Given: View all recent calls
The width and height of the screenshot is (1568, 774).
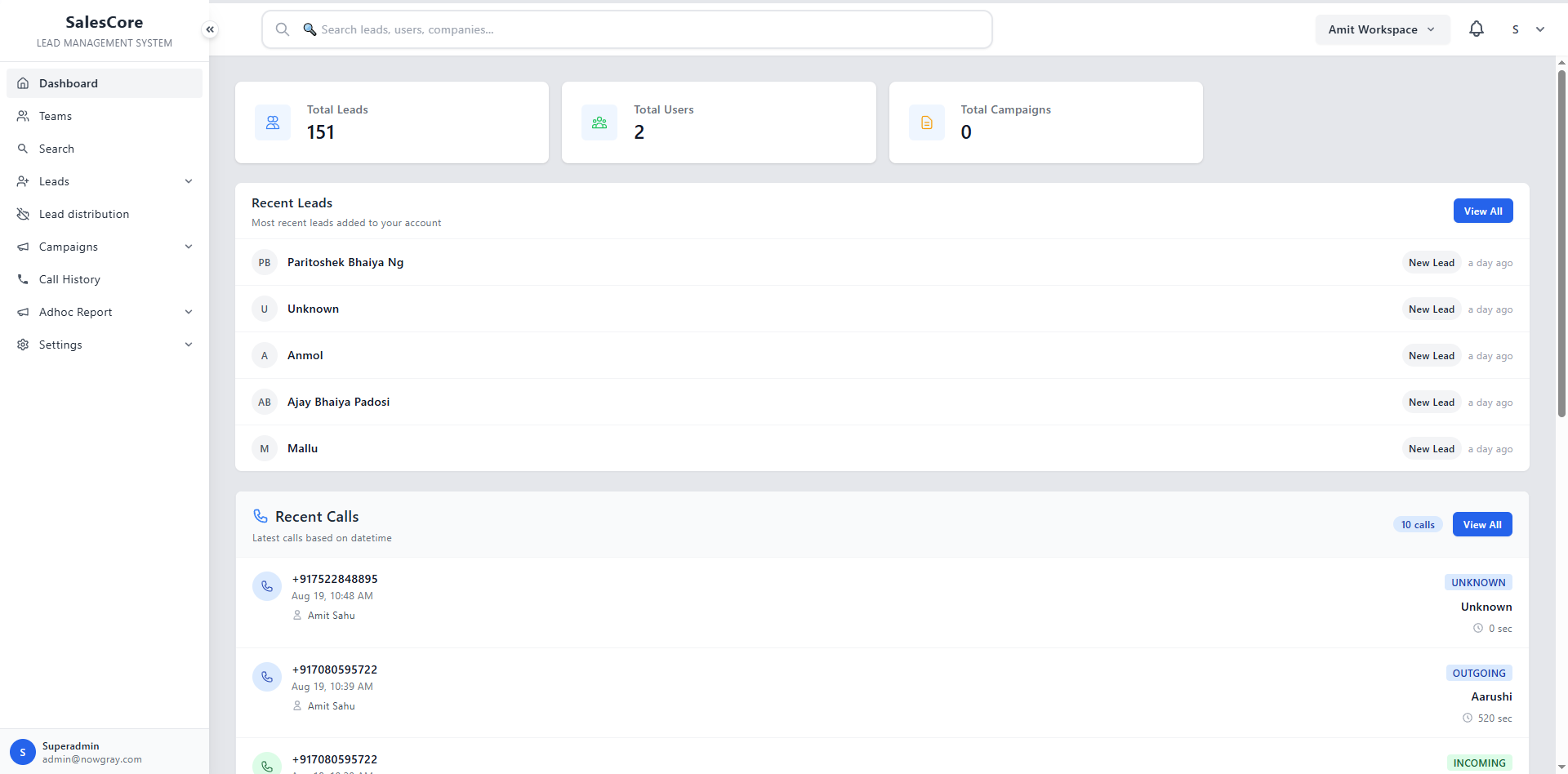Looking at the screenshot, I should 1481,524.
